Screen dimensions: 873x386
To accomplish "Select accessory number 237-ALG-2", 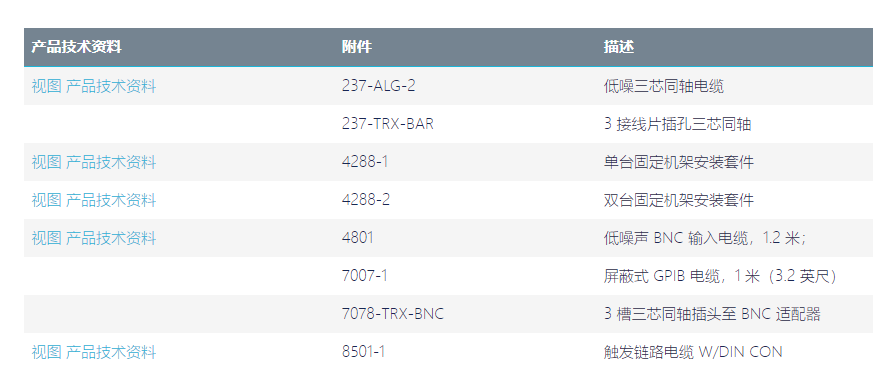I will coord(379,86).
